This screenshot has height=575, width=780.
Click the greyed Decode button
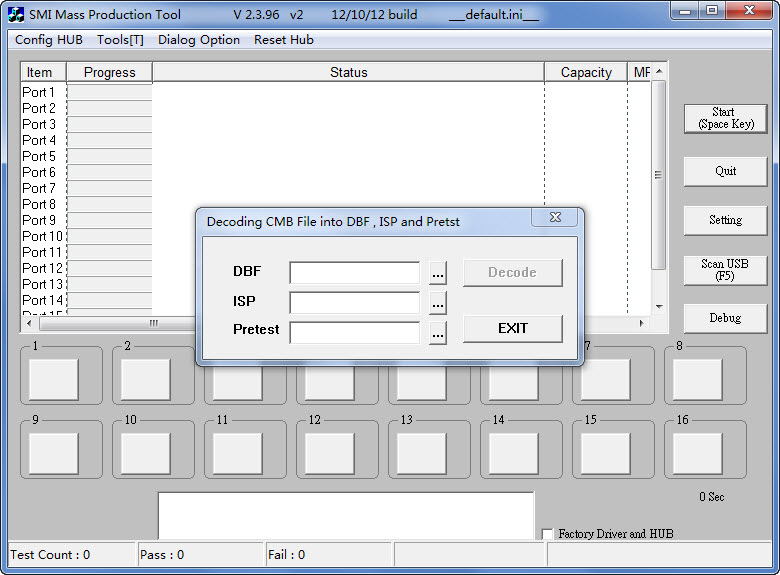tap(513, 273)
